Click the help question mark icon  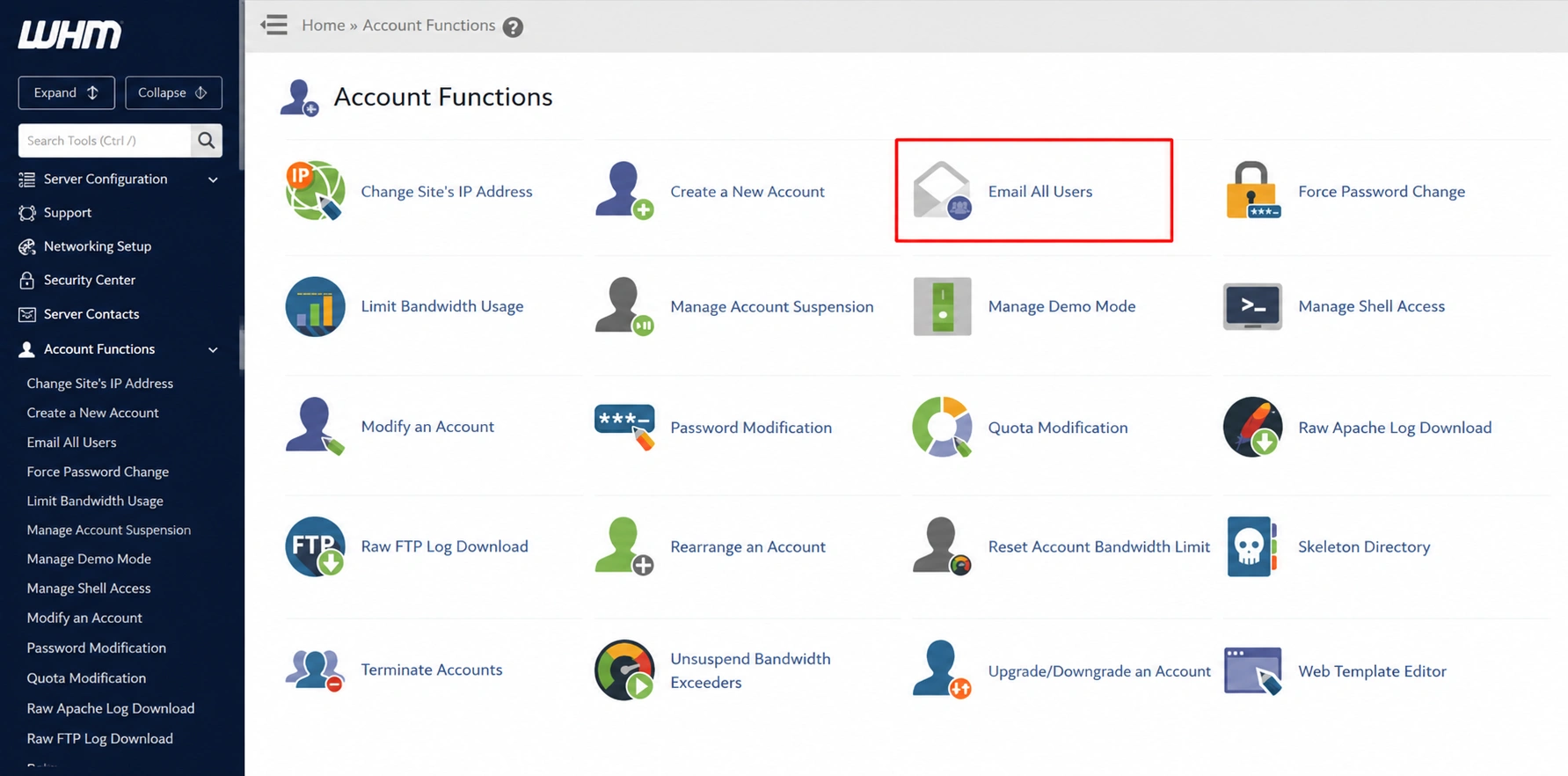pos(513,26)
